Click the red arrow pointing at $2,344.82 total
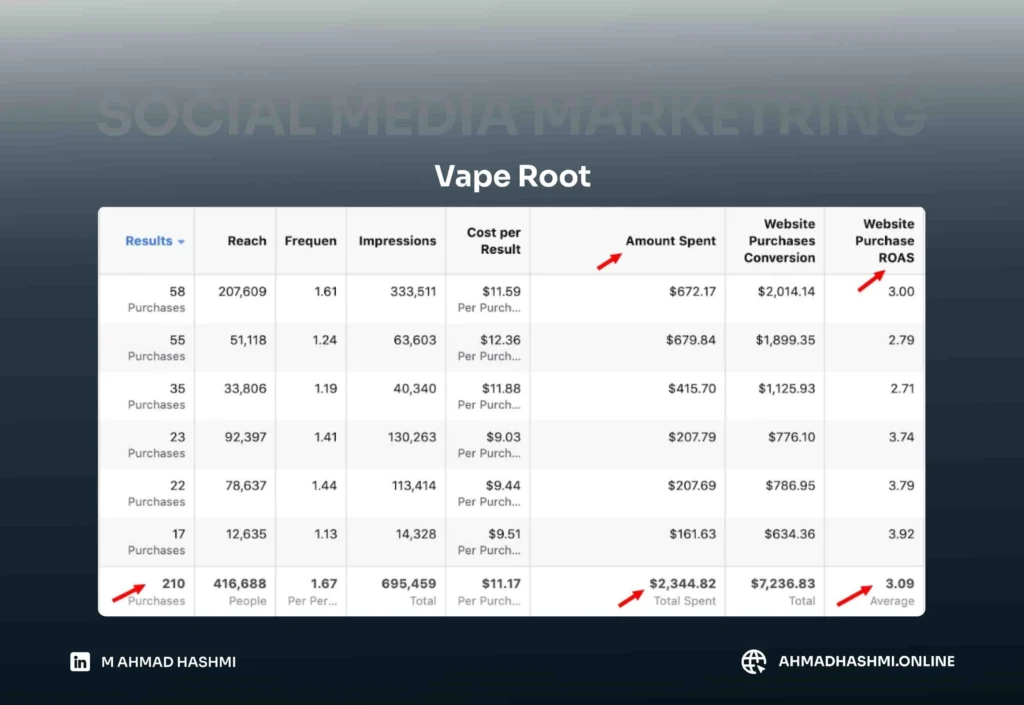Image resolution: width=1024 pixels, height=705 pixels. [630, 598]
